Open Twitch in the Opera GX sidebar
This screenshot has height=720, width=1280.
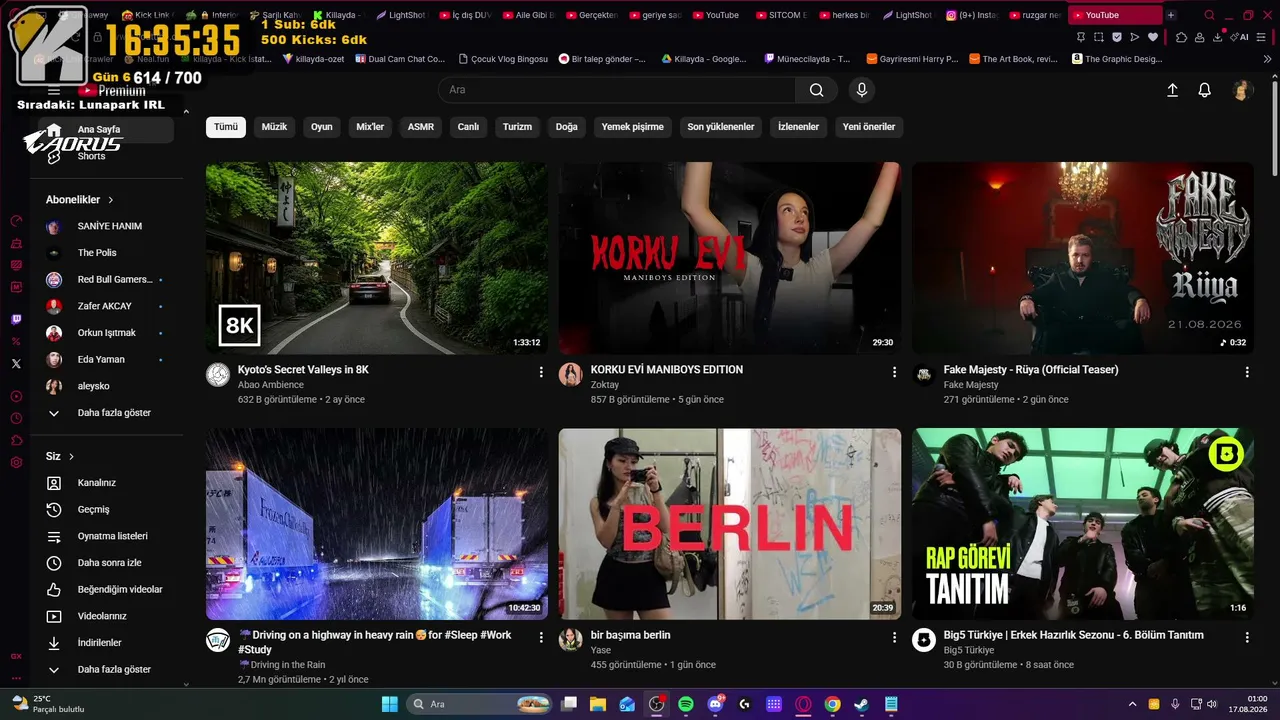(x=16, y=320)
